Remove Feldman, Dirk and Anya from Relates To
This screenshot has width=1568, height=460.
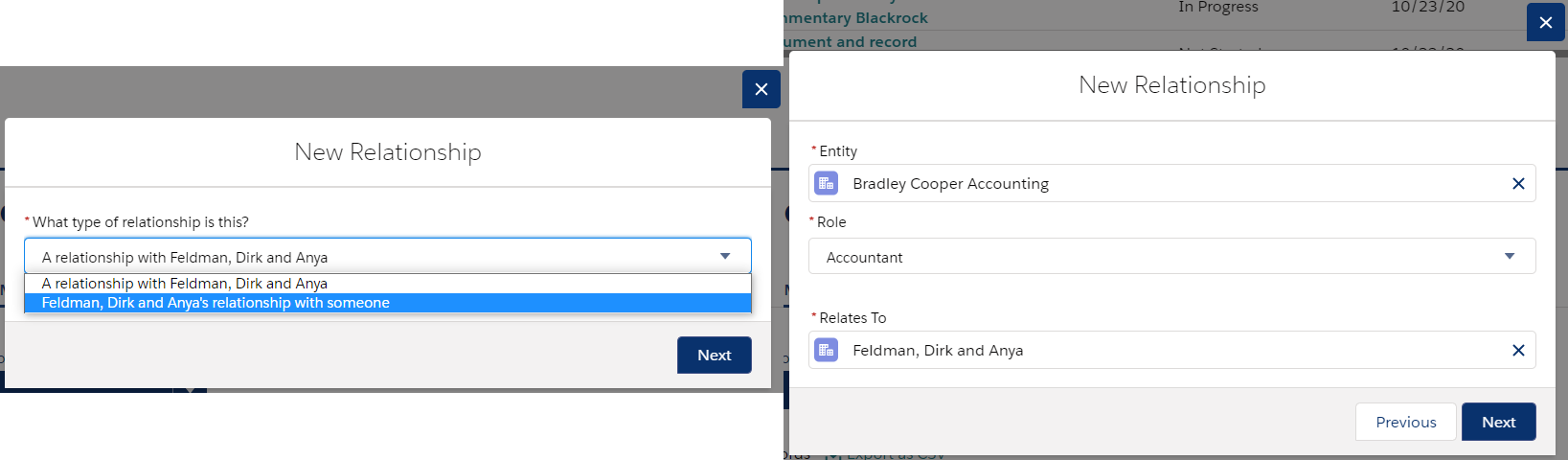point(1518,350)
